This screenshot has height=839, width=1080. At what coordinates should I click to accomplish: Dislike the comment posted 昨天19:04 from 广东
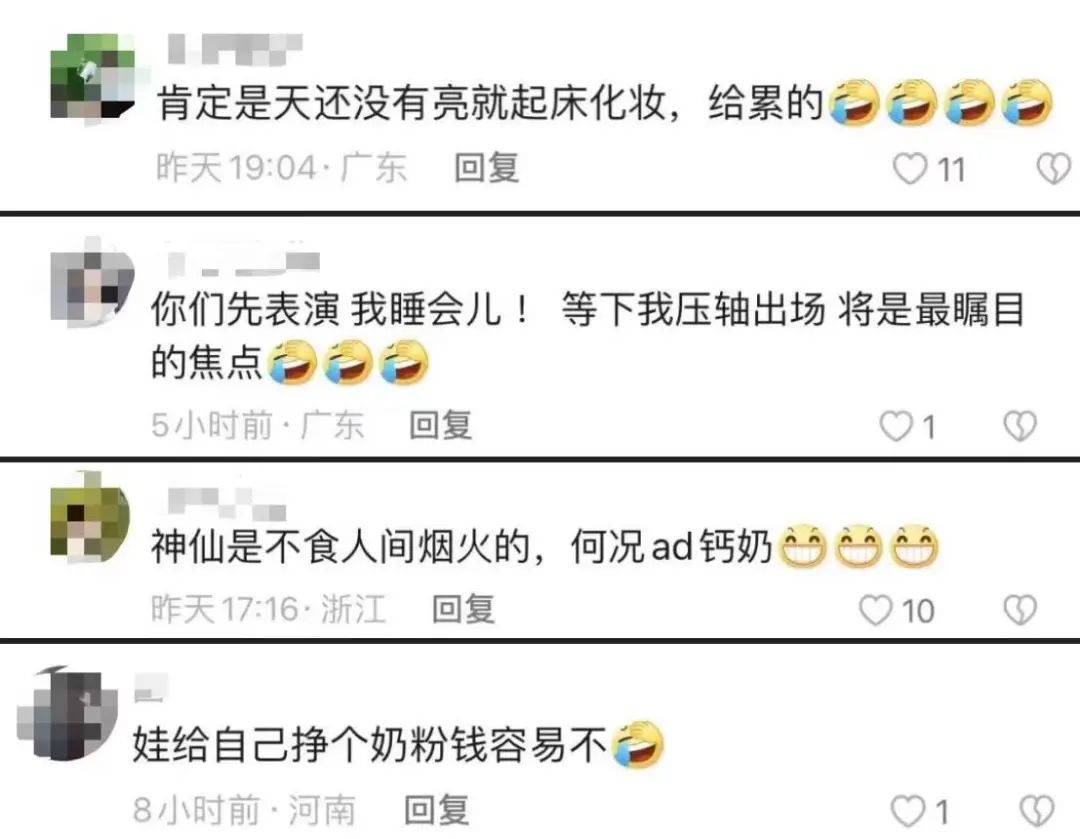1054,169
